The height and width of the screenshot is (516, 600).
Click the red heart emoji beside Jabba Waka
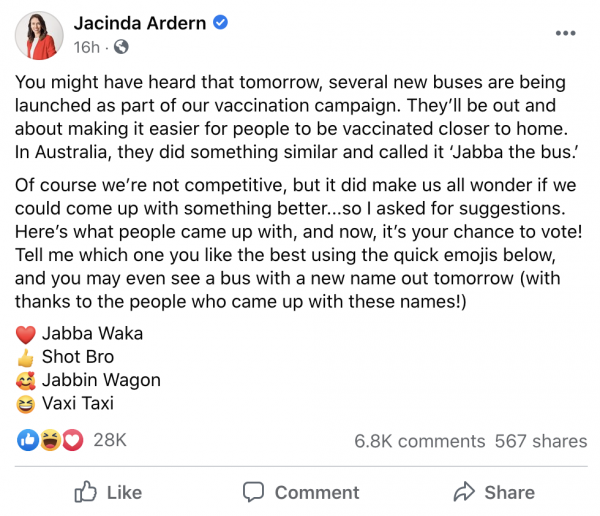26,334
